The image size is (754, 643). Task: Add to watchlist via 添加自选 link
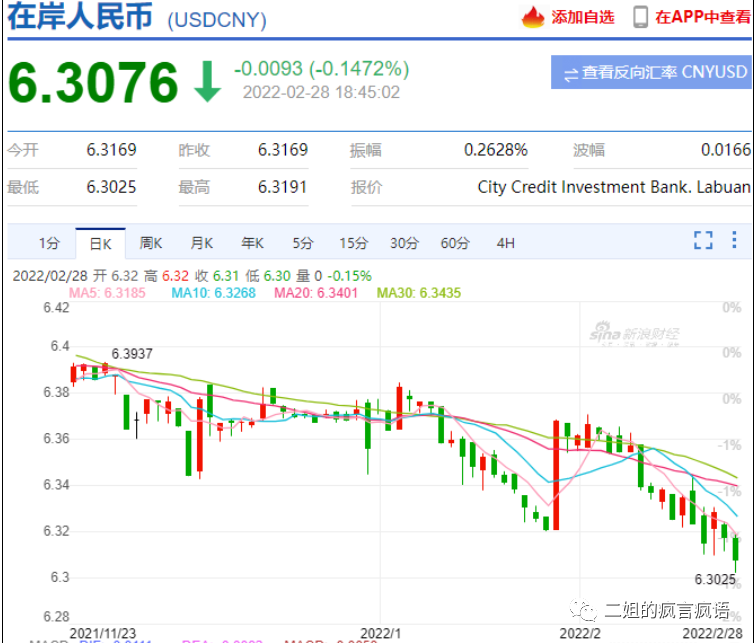tap(583, 17)
